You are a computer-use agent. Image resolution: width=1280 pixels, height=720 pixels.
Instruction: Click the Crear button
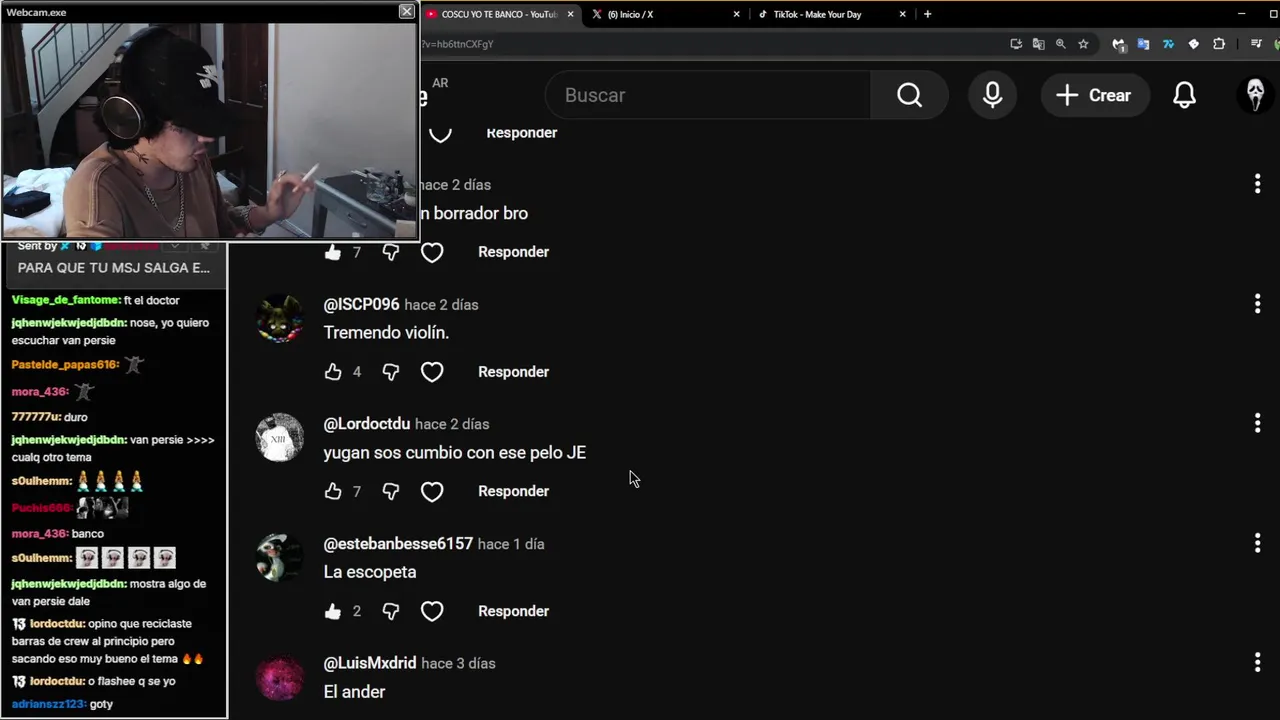tap(1093, 95)
